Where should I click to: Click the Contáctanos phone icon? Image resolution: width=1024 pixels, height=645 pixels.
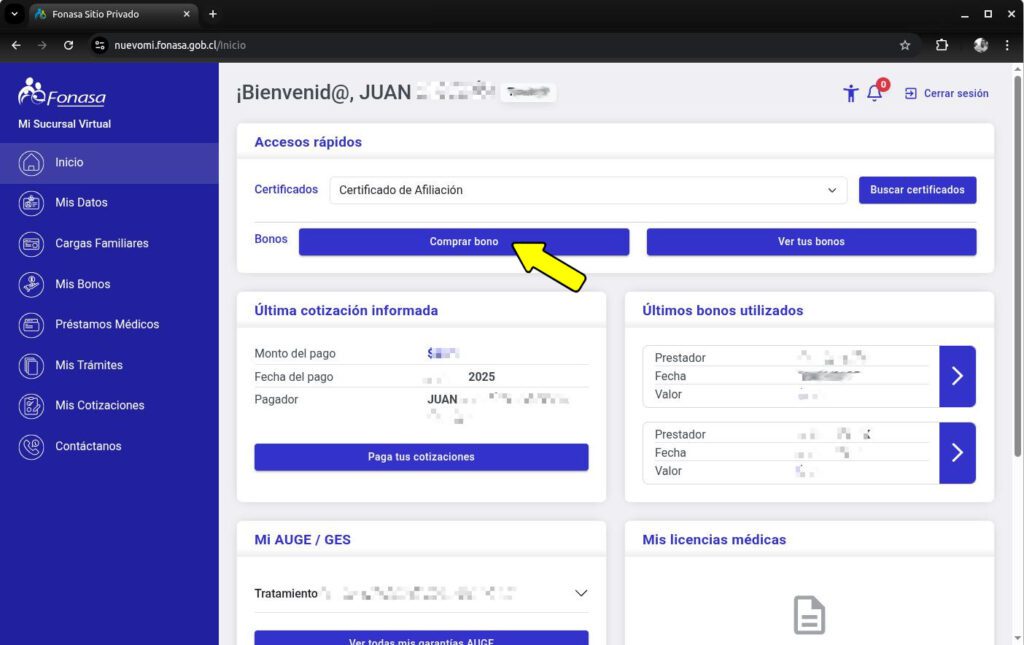coord(31,447)
